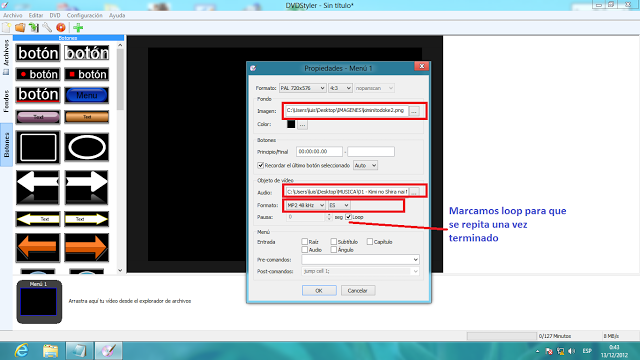Image resolution: width=640 pixels, height=360 pixels.
Task: Uncheck the Loop checkbox
Action: tap(349, 217)
